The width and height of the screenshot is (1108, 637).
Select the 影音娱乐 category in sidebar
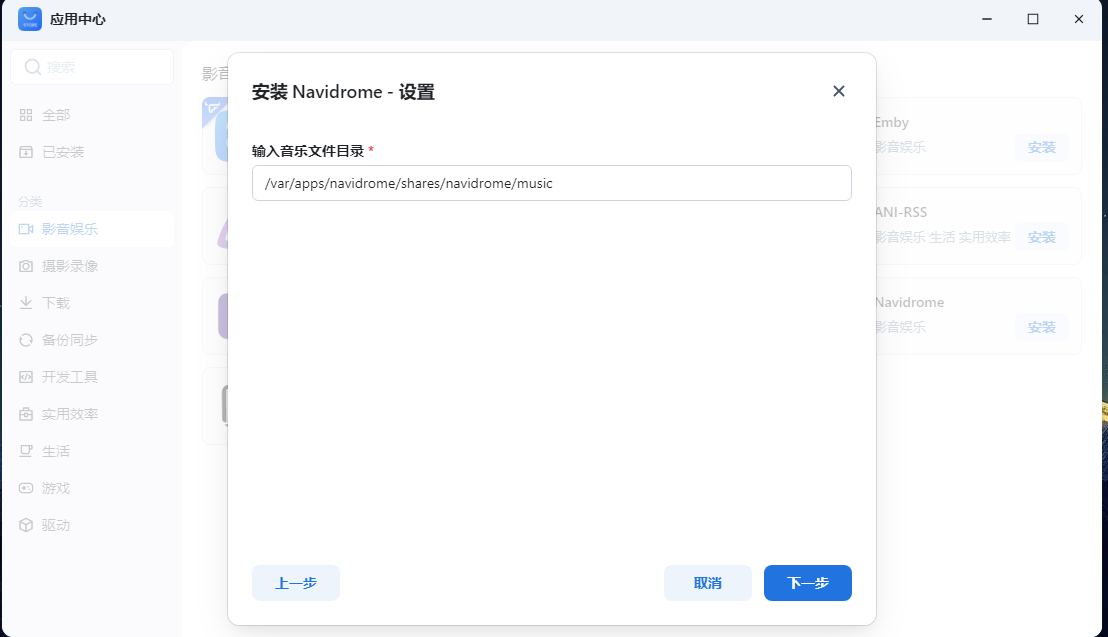pos(92,229)
